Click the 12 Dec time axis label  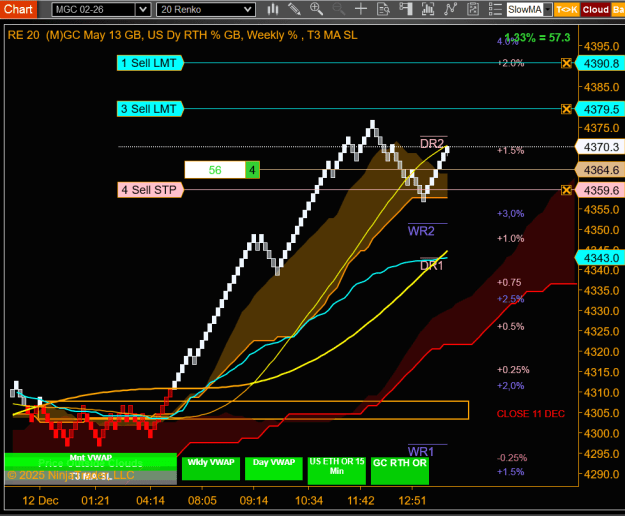pyautogui.click(x=40, y=500)
